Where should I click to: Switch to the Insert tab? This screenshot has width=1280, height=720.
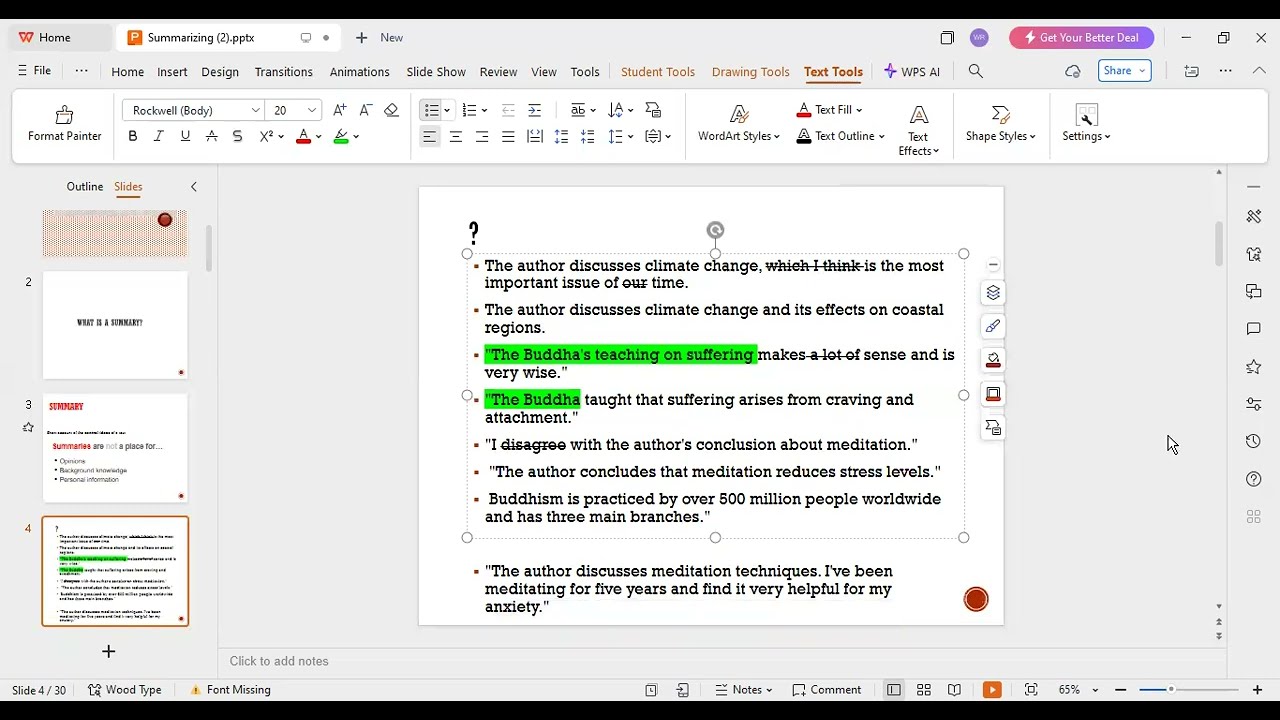(x=172, y=72)
